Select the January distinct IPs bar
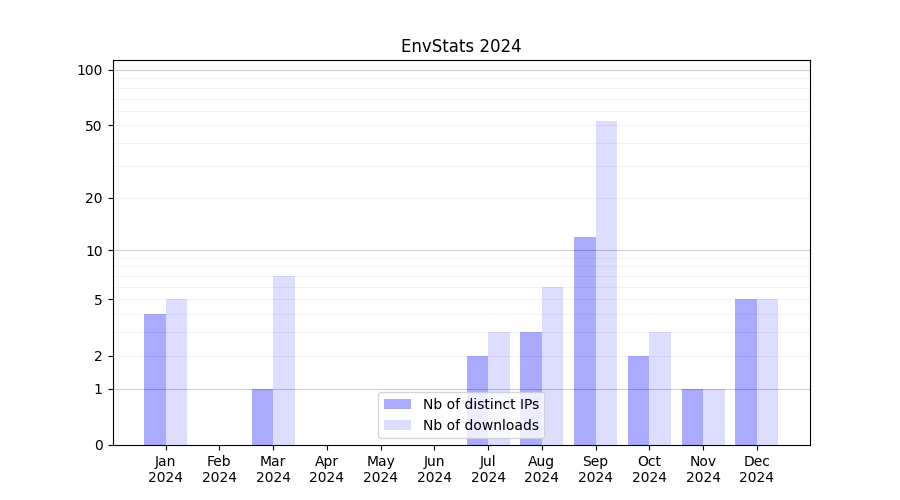The image size is (900, 500). pyautogui.click(x=155, y=379)
